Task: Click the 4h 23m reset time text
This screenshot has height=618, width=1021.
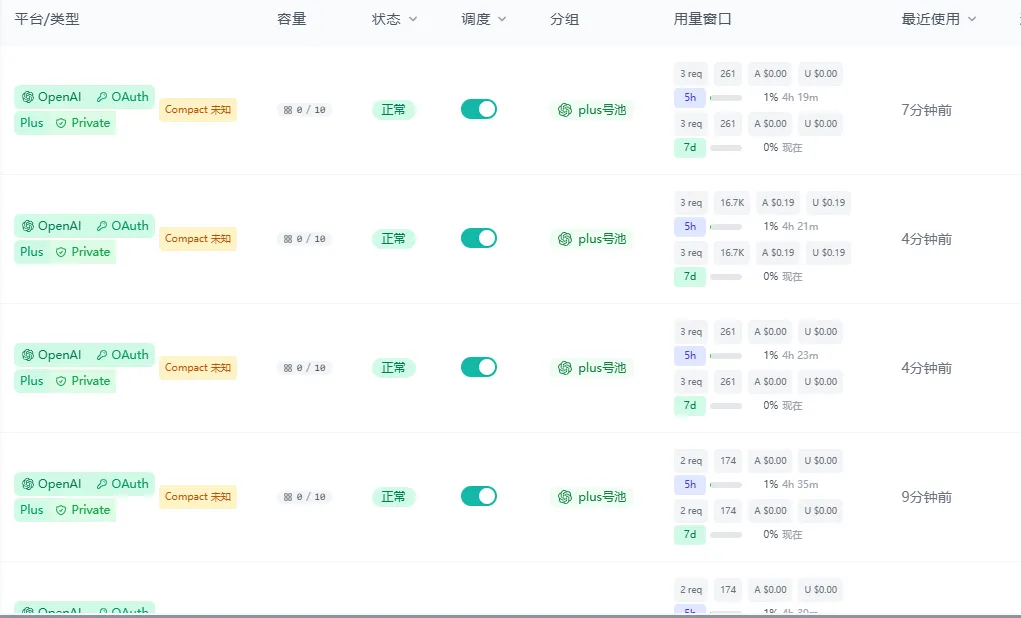Action: tap(800, 356)
